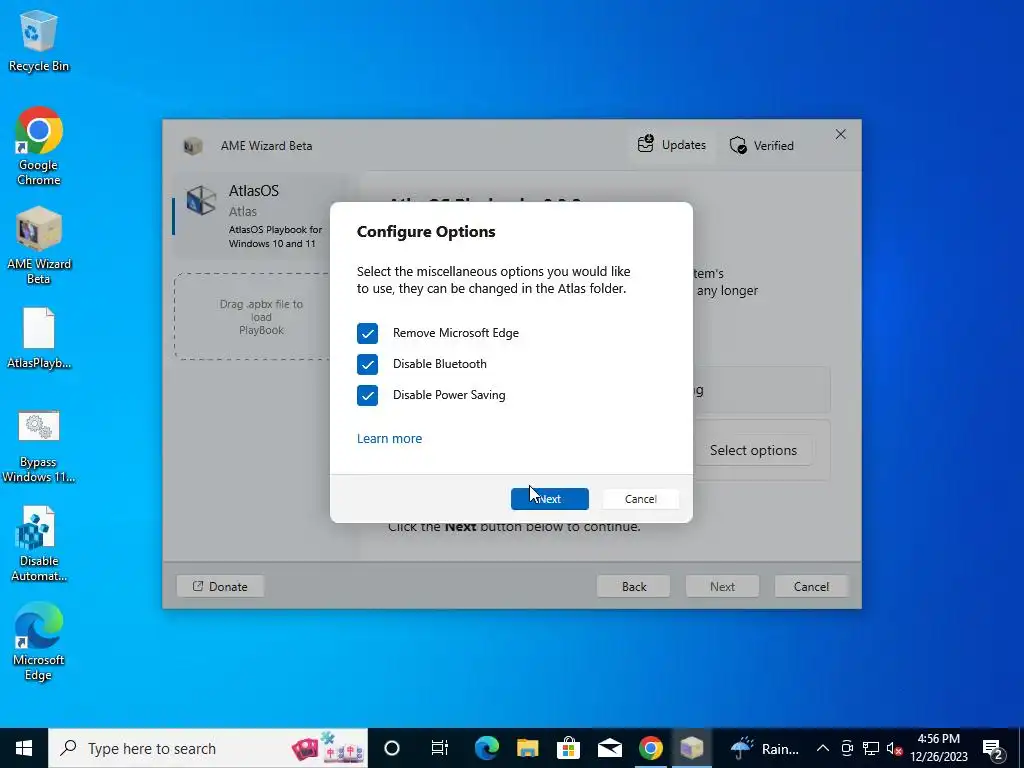Open Updates in AME Wizard header

click(671, 144)
